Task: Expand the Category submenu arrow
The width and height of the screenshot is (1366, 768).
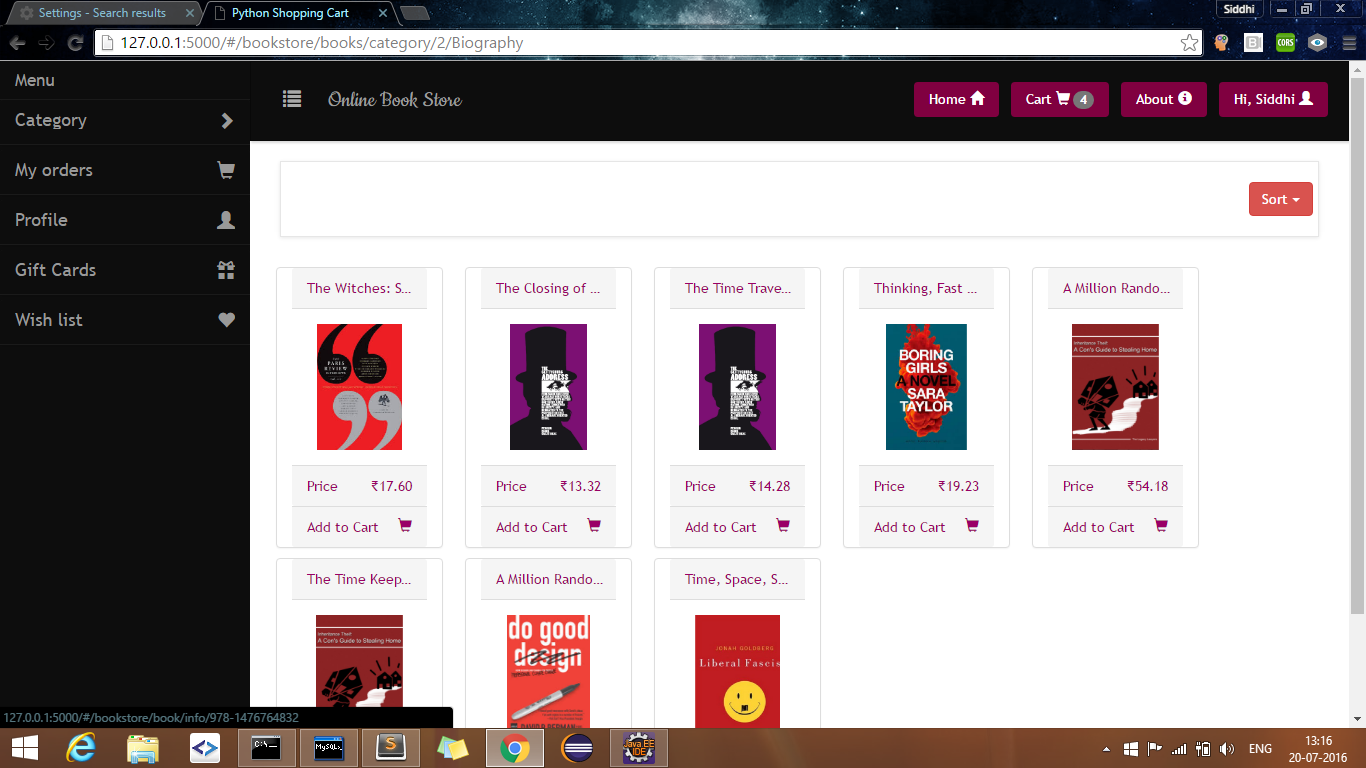Action: click(227, 121)
